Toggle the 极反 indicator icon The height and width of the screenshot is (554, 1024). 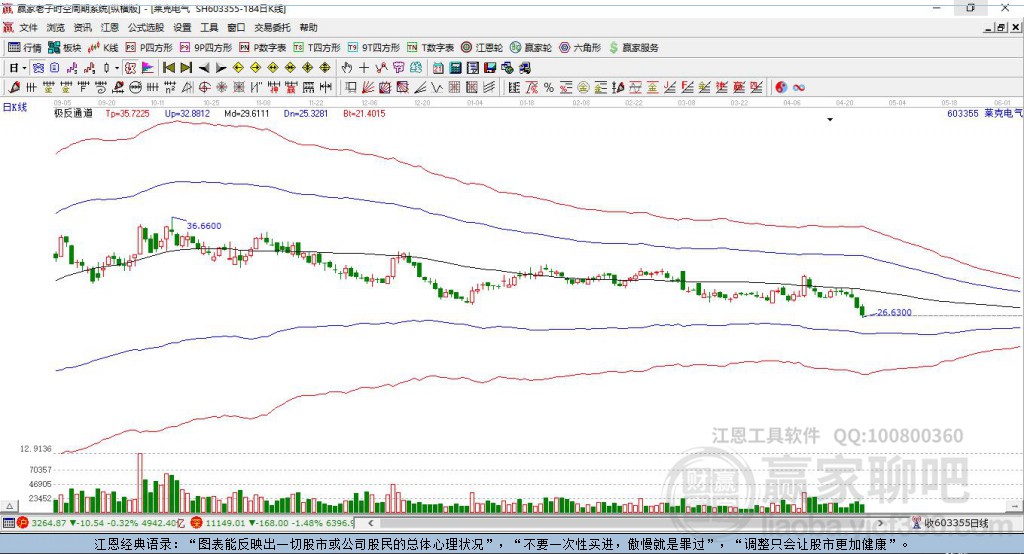point(131,68)
